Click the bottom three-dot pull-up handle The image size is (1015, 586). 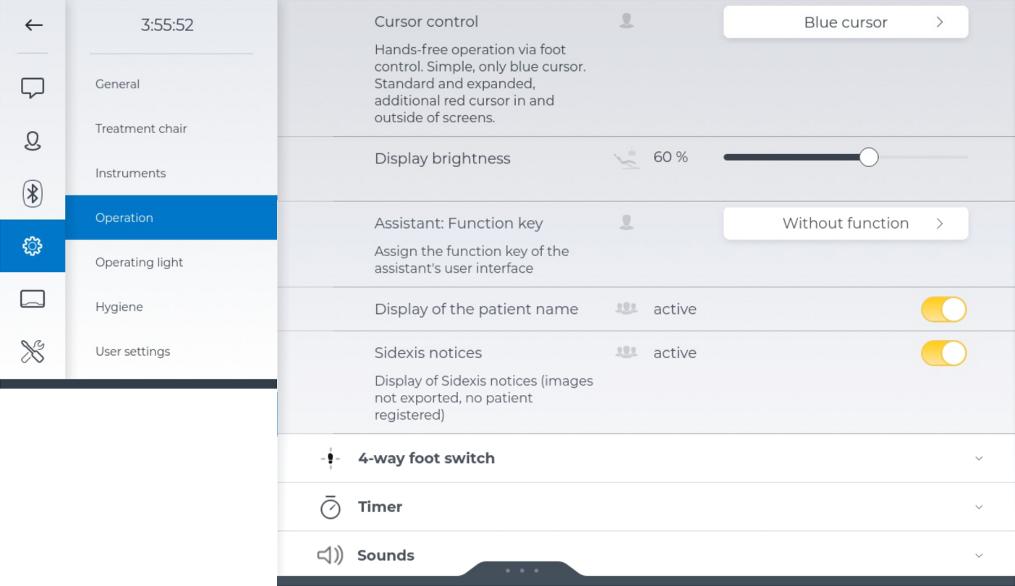click(x=521, y=571)
